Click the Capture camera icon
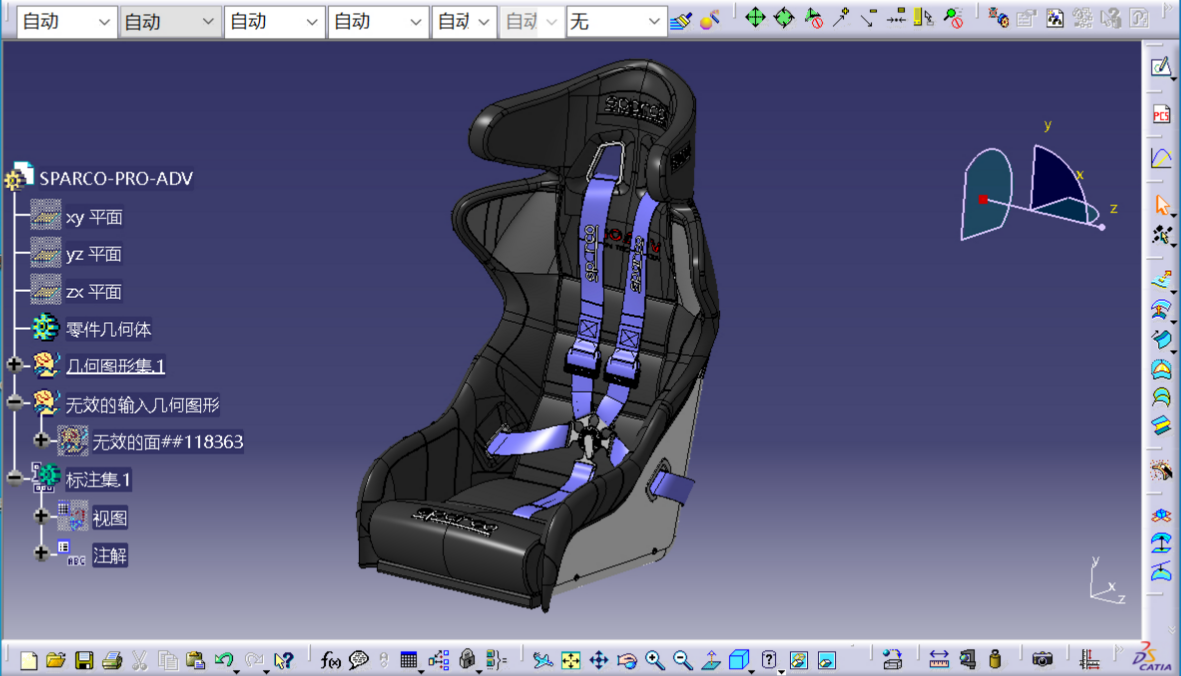The height and width of the screenshot is (676, 1181). point(1042,660)
